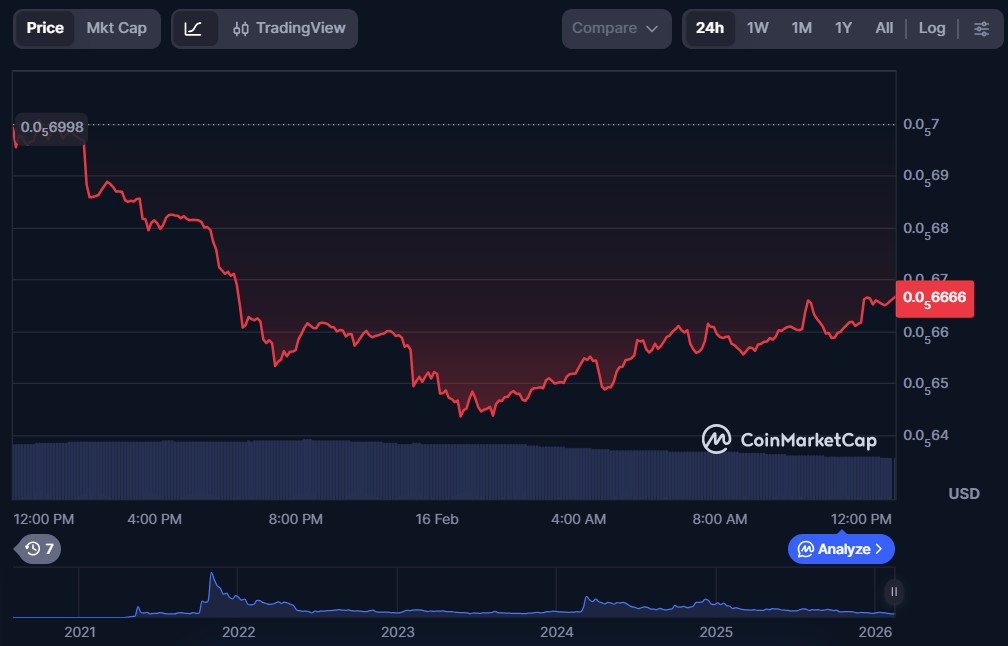
Task: Open the Analyze chevron button
Action: 841,548
